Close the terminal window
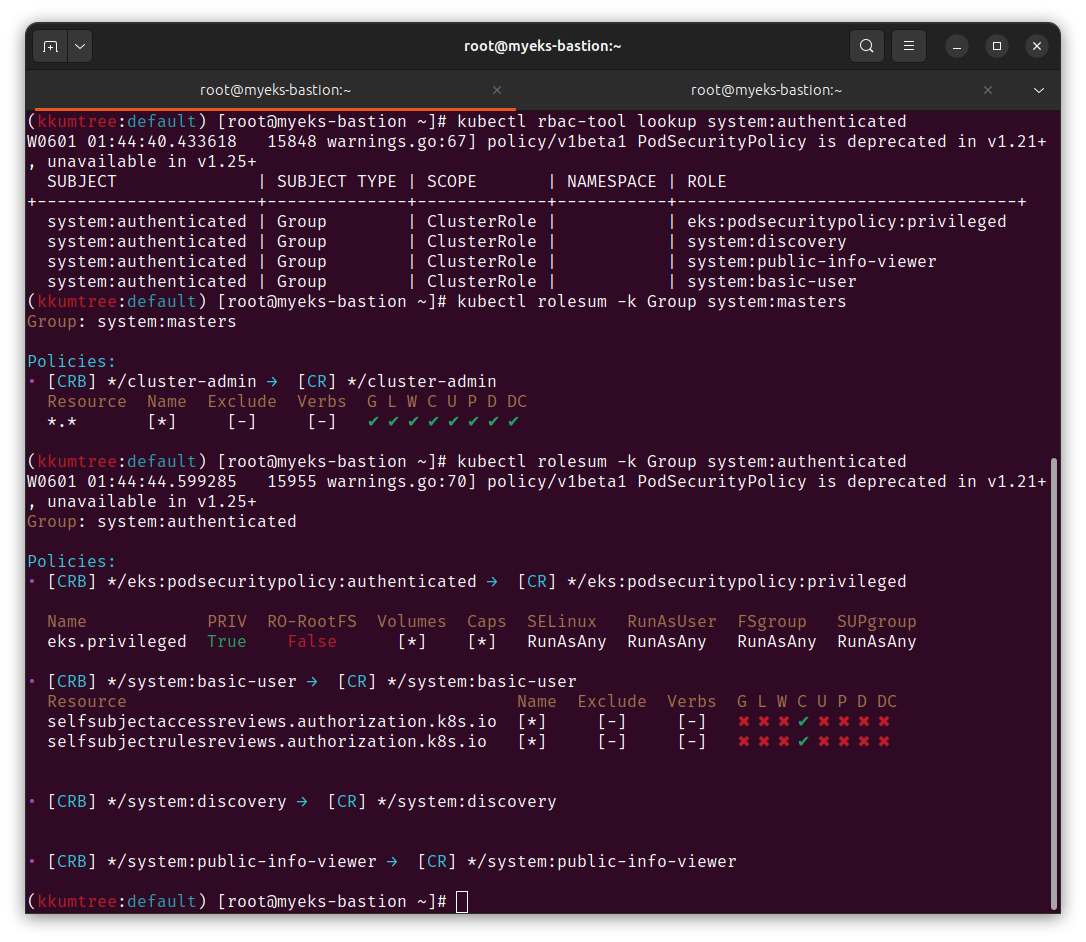Screen dimensions: 1086x942 tap(1037, 46)
